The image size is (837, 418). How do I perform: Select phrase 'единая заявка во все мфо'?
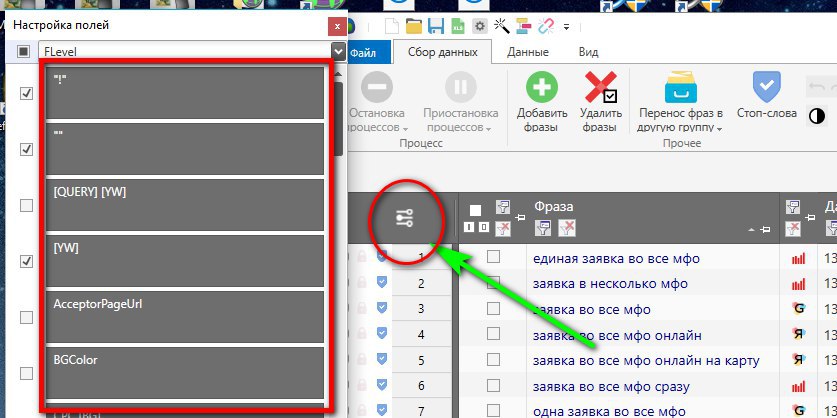tap(616, 259)
